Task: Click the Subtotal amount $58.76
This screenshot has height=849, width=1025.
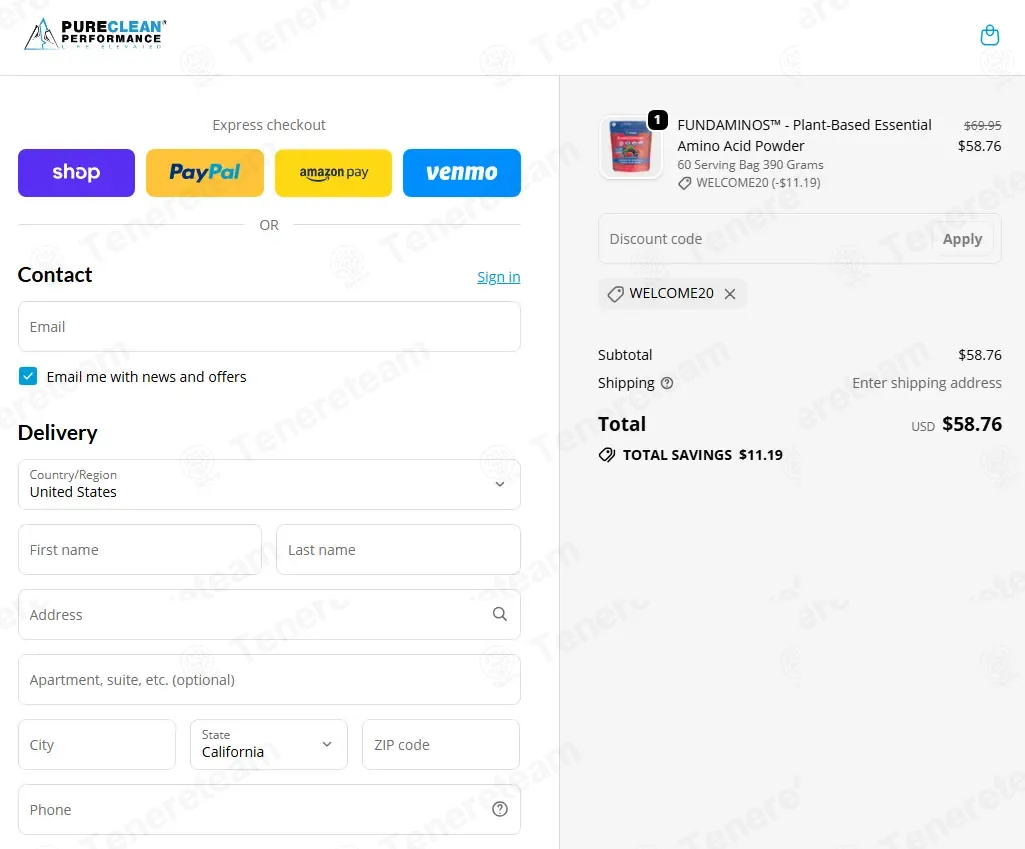Action: (x=979, y=355)
